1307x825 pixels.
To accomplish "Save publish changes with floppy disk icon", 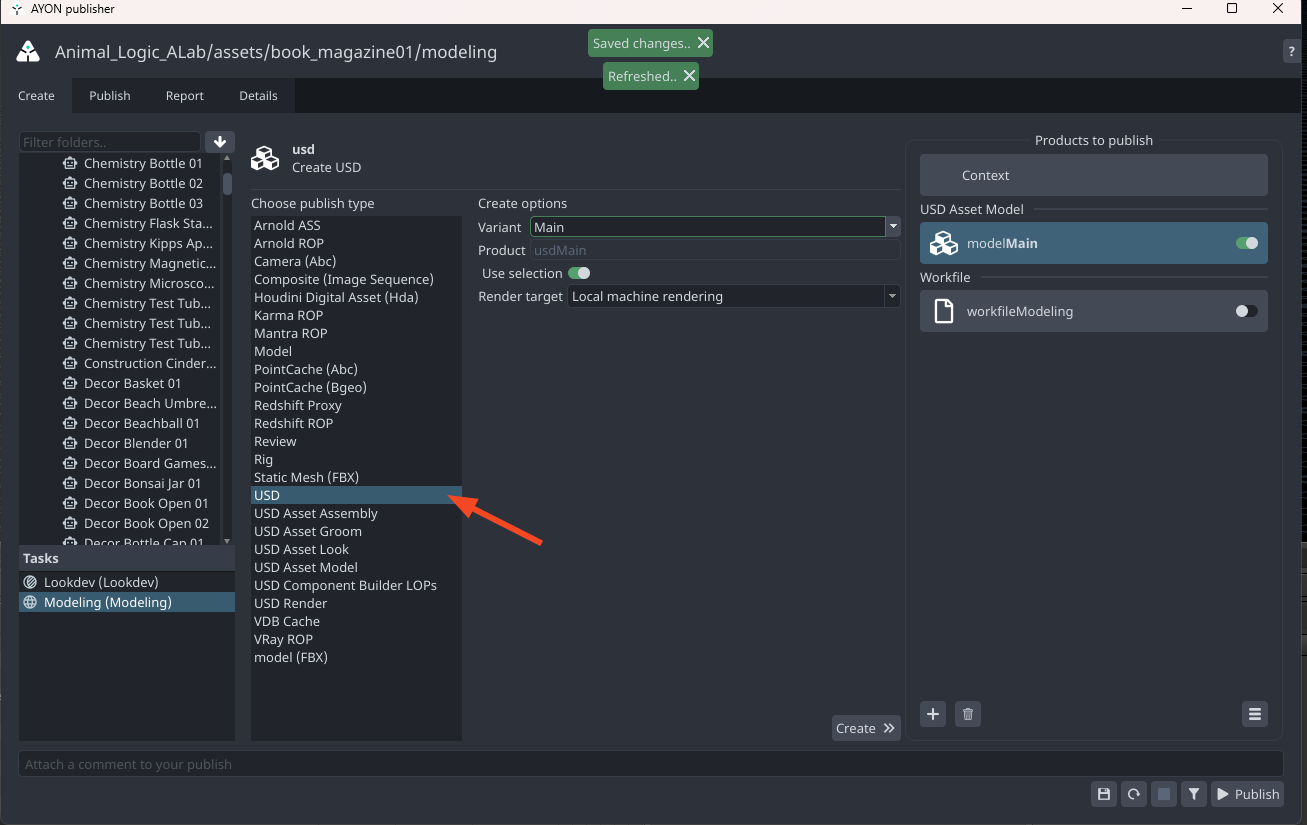I will 1104,794.
